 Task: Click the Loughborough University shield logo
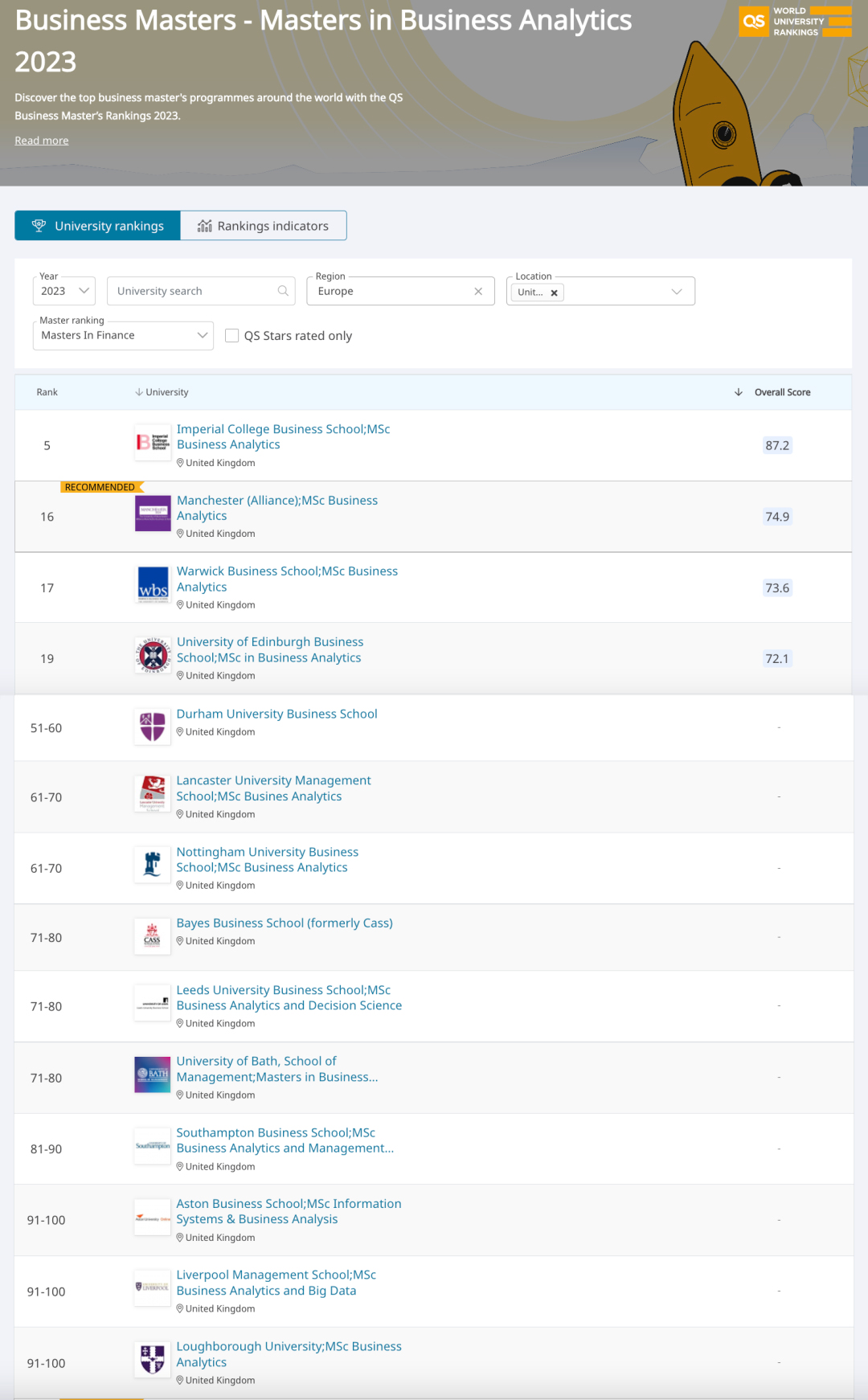point(153,1359)
